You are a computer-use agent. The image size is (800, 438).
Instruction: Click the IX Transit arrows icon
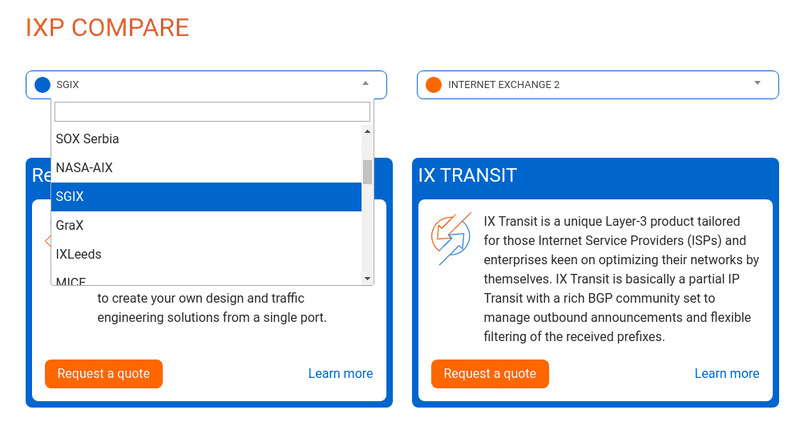click(x=450, y=237)
